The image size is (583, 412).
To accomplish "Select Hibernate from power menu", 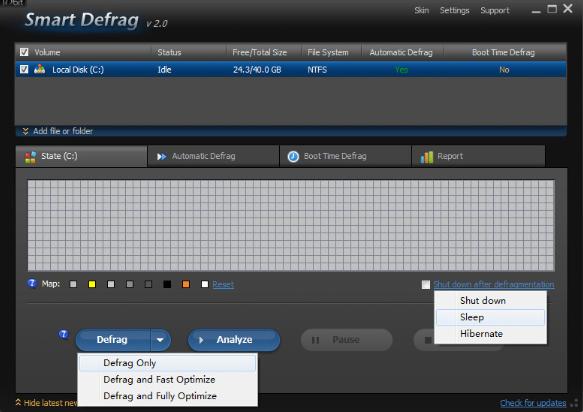I will click(x=490, y=334).
